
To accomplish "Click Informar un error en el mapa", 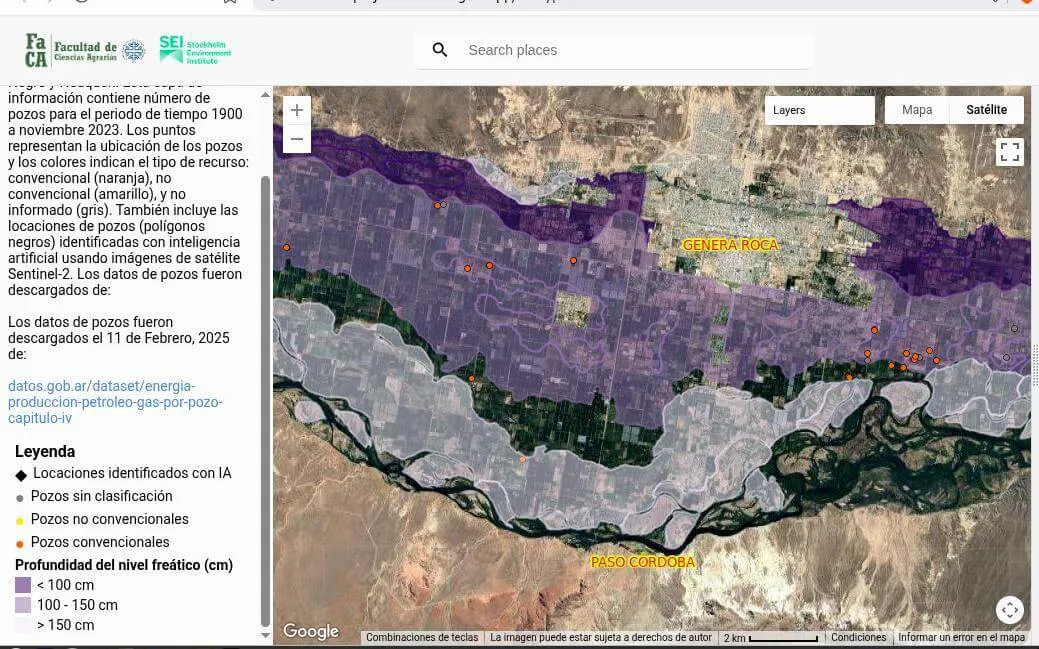I will (x=961, y=638).
